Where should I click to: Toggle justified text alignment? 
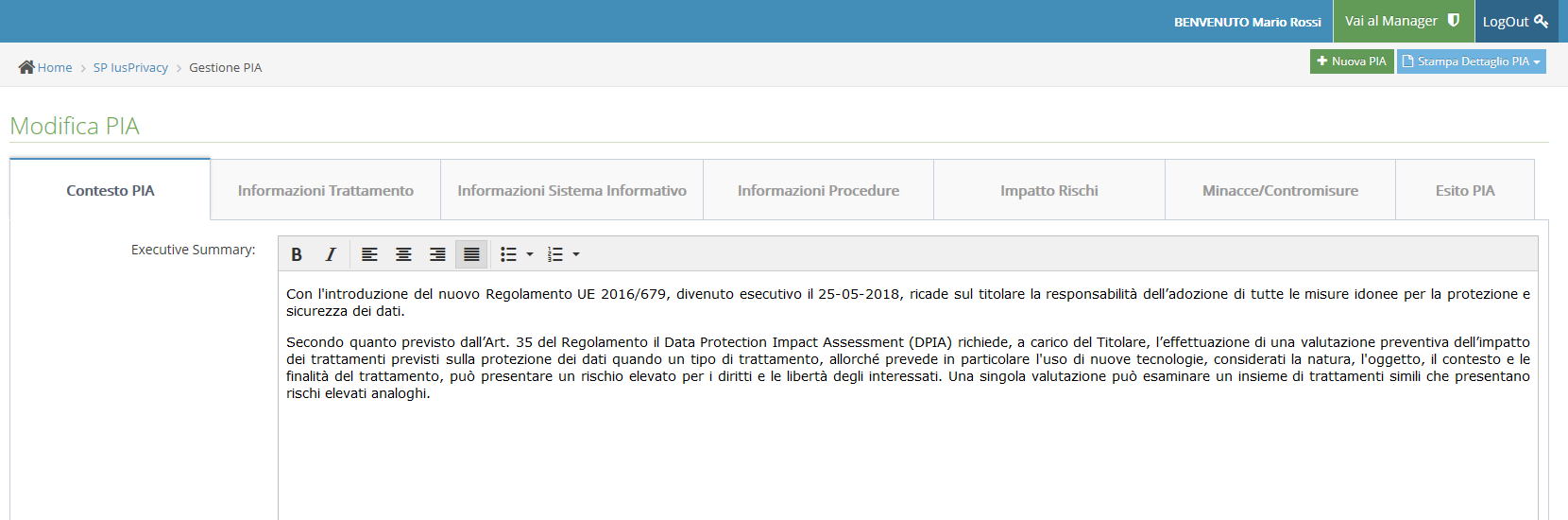click(x=471, y=254)
